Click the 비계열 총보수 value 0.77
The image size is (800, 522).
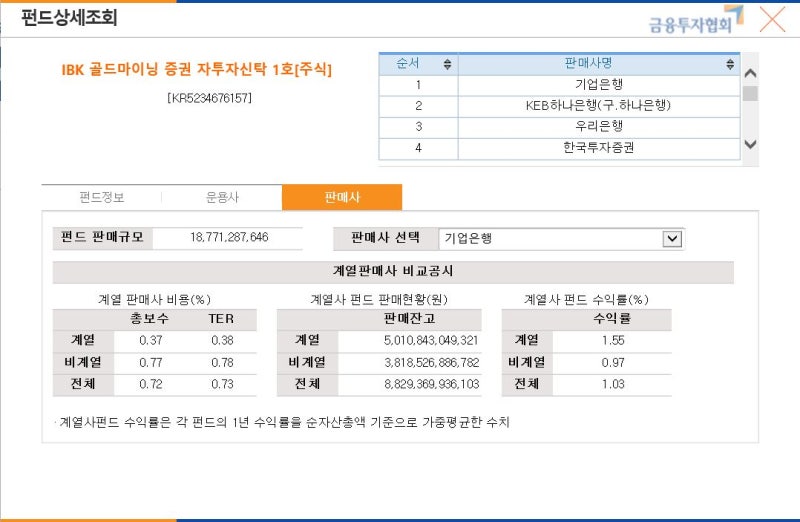click(151, 363)
